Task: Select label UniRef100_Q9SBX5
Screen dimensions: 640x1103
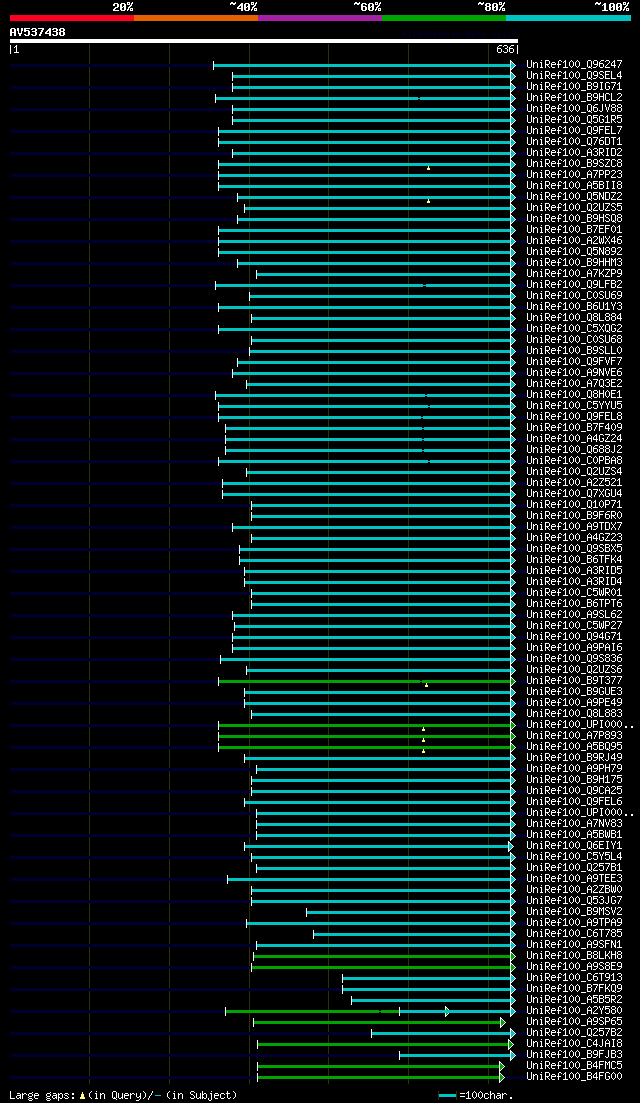Action: click(574, 549)
